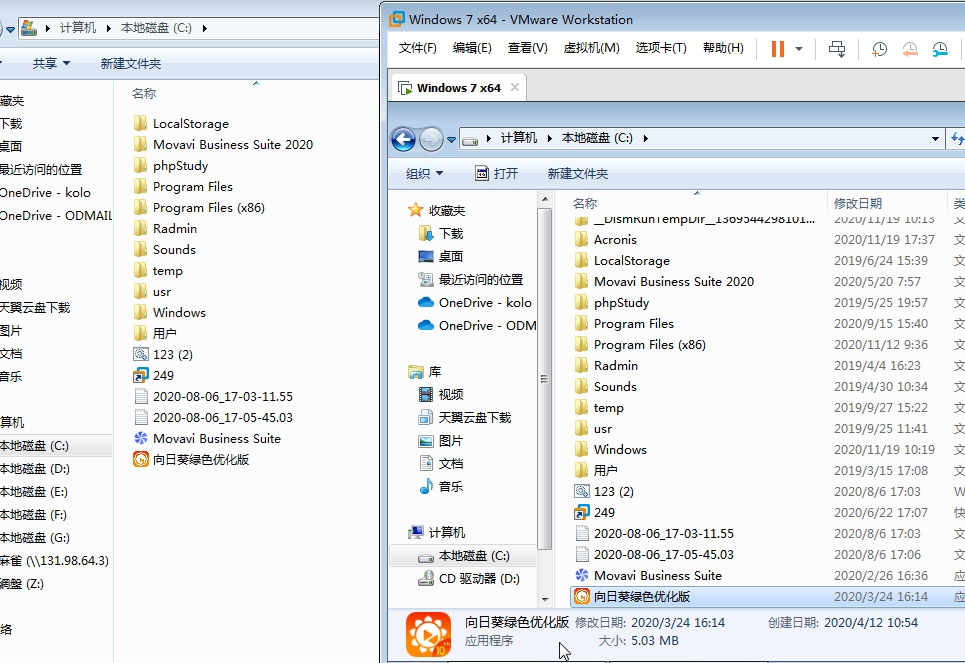This screenshot has height=663, width=965.
Task: Expand the 组织 dropdown menu
Action: [x=424, y=173]
